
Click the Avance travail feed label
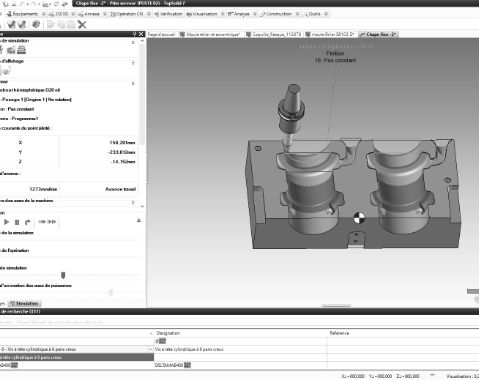pyautogui.click(x=120, y=189)
